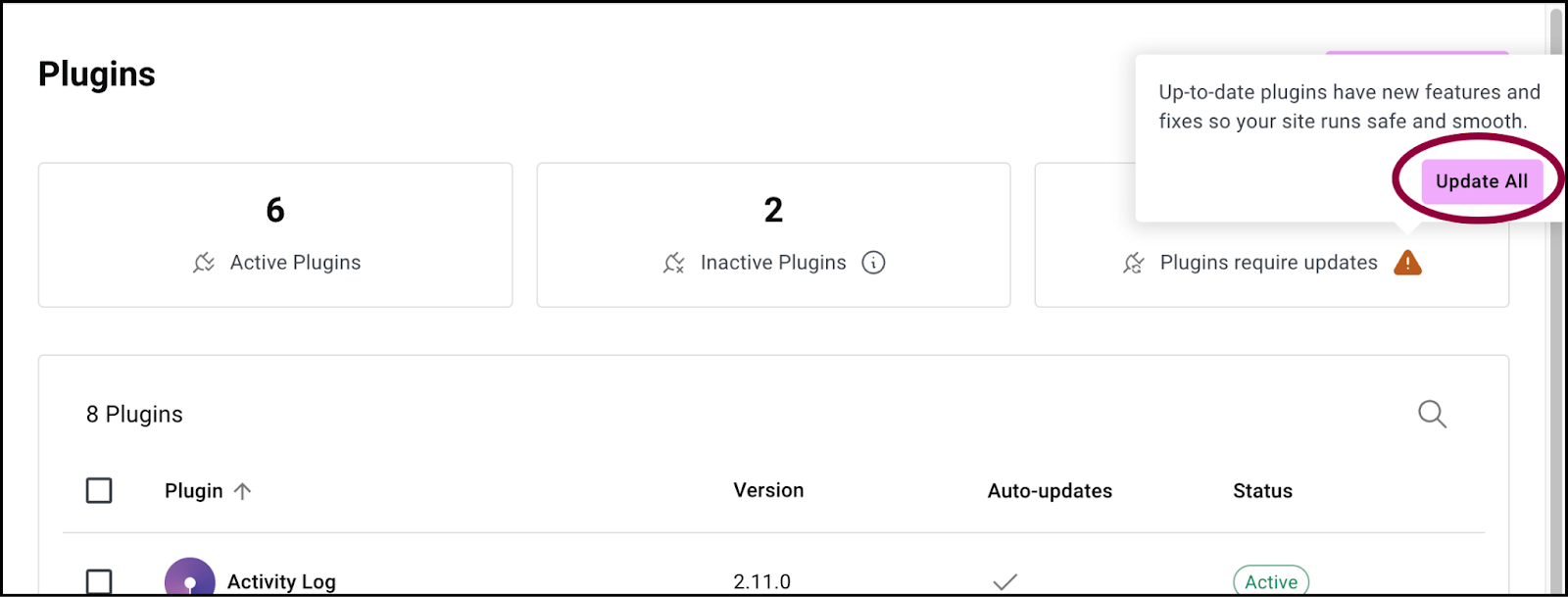Click the orange update warning triangle
This screenshot has width=1568, height=597.
tap(1407, 263)
